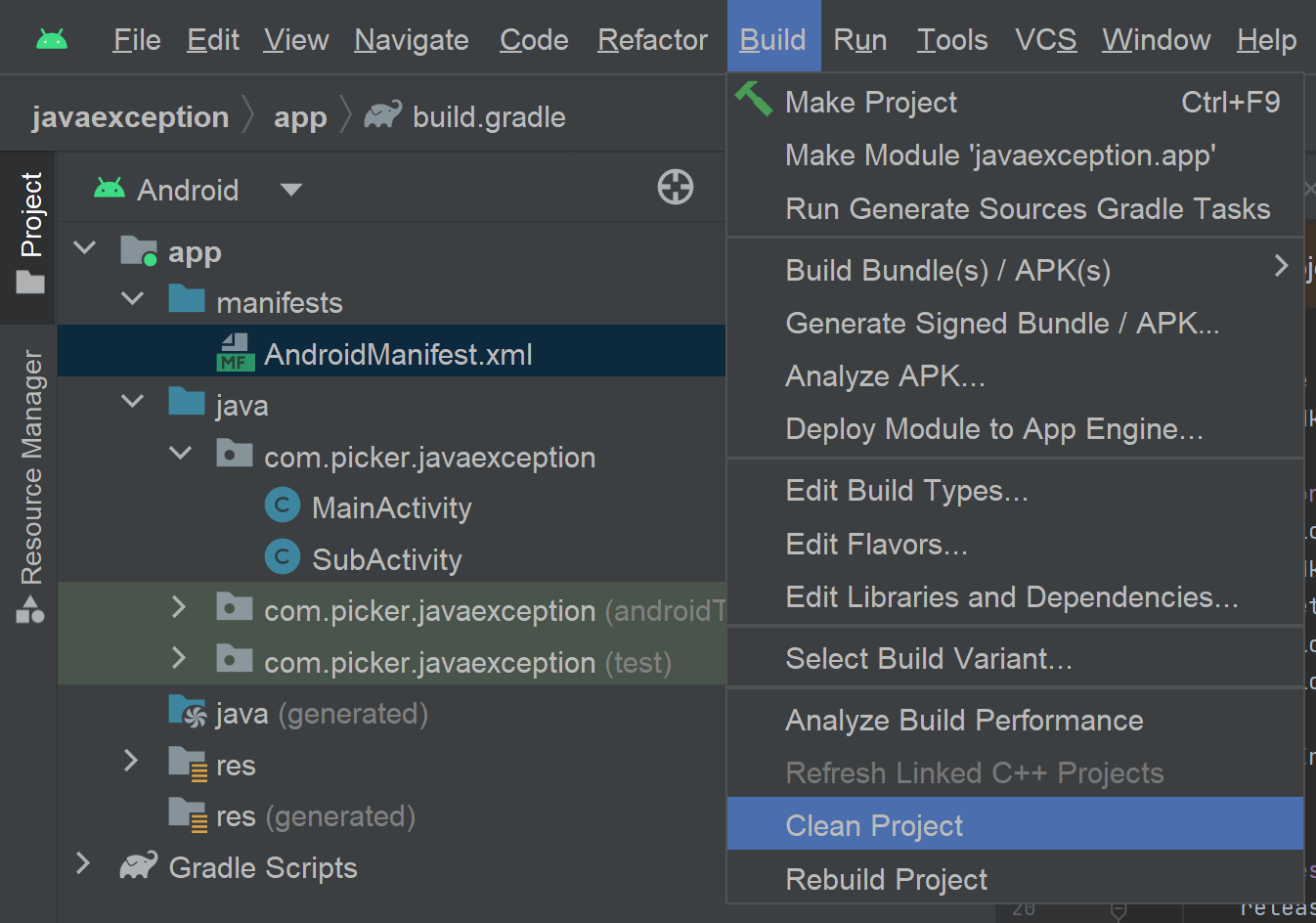1316x923 pixels.
Task: Select the java (generated) folder
Action: (x=321, y=714)
